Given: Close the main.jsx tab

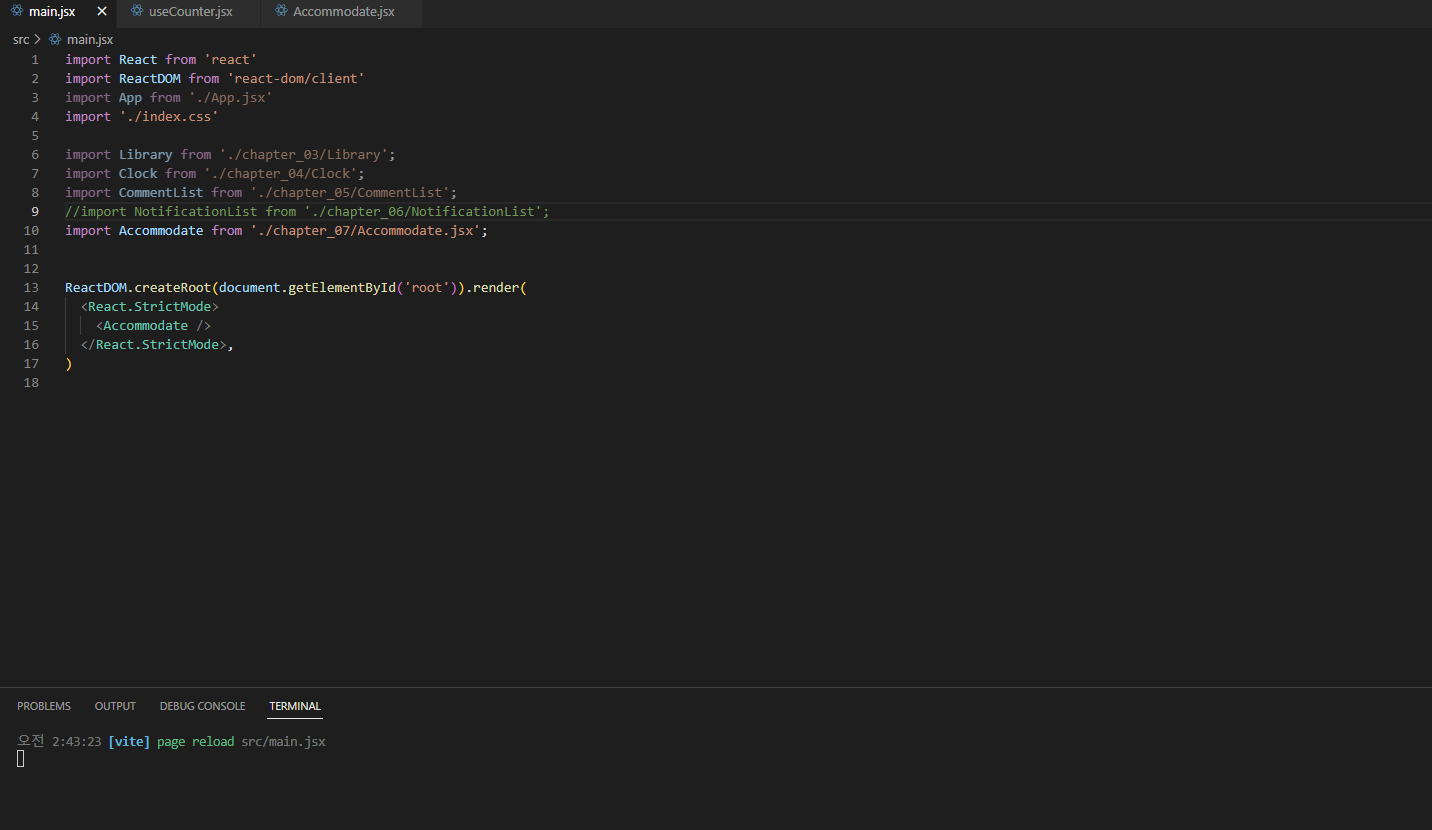Looking at the screenshot, I should [102, 12].
